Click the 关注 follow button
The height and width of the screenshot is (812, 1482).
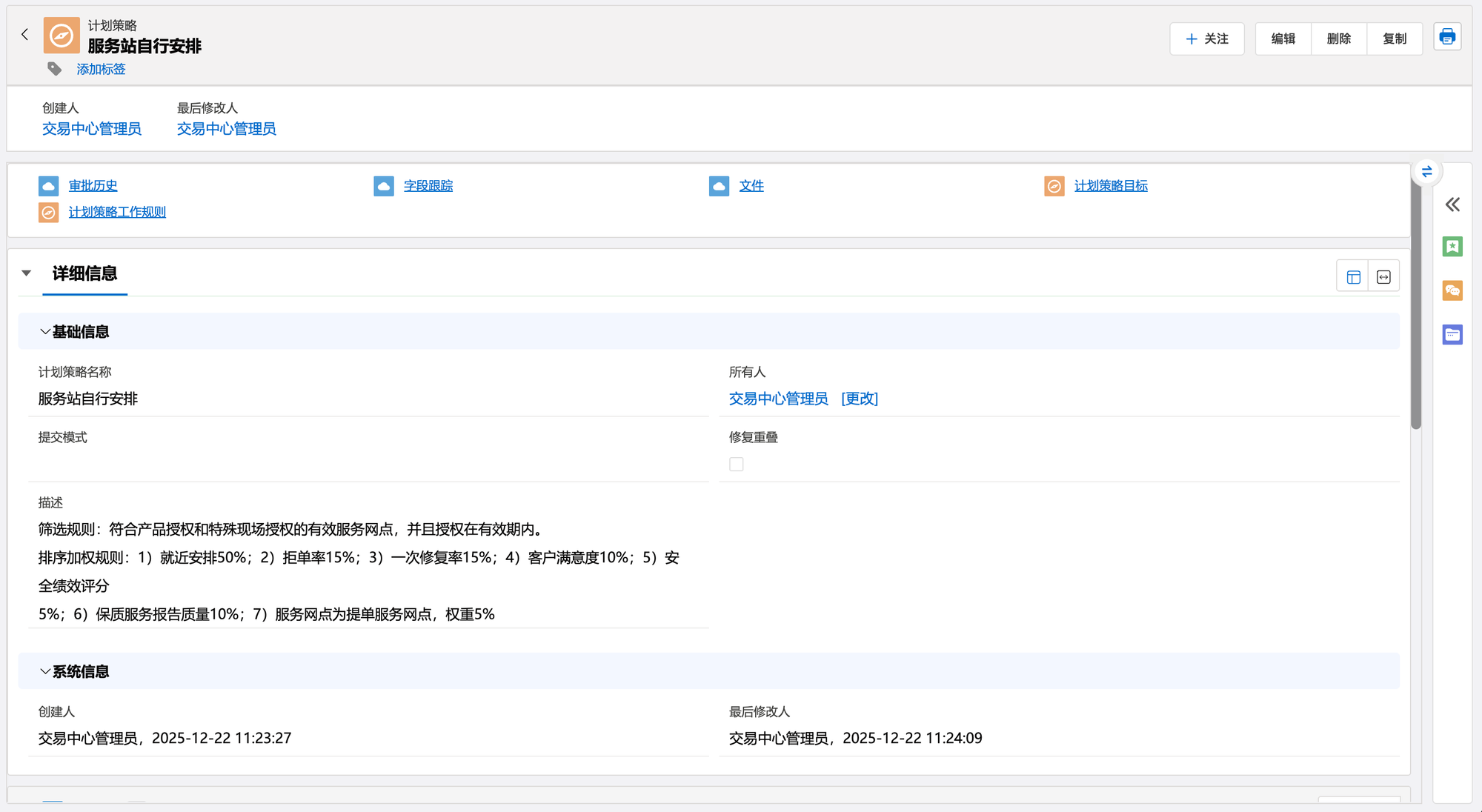[x=1206, y=39]
